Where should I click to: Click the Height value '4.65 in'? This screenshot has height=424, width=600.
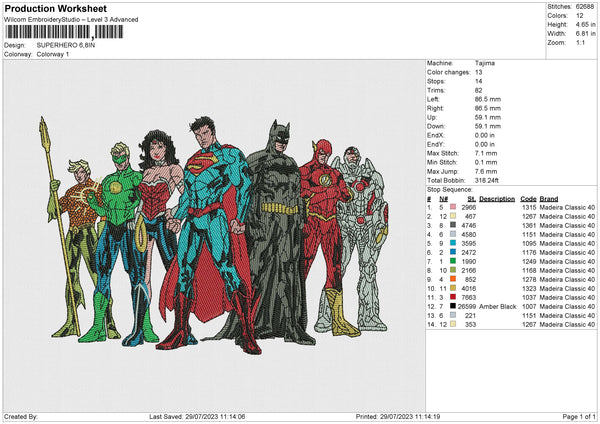[x=585, y=24]
